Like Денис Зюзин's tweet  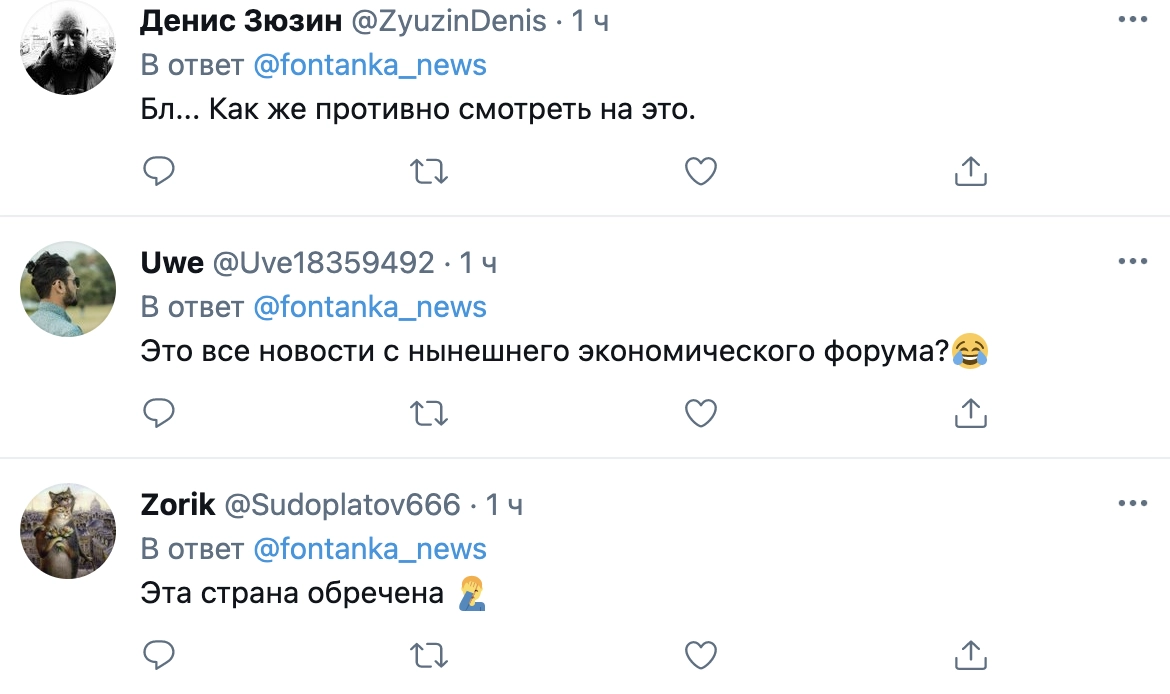pos(701,171)
